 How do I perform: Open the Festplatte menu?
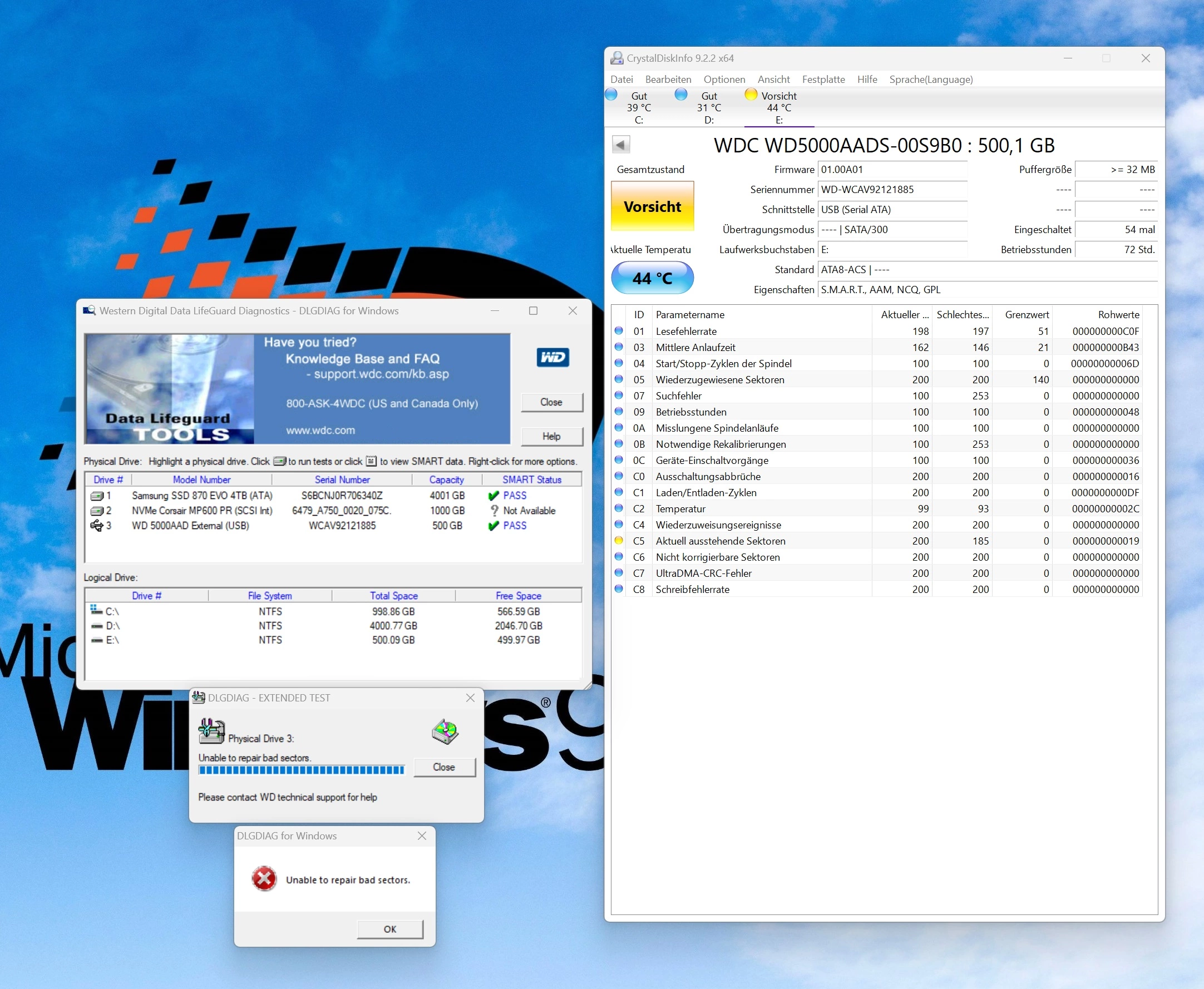(823, 79)
